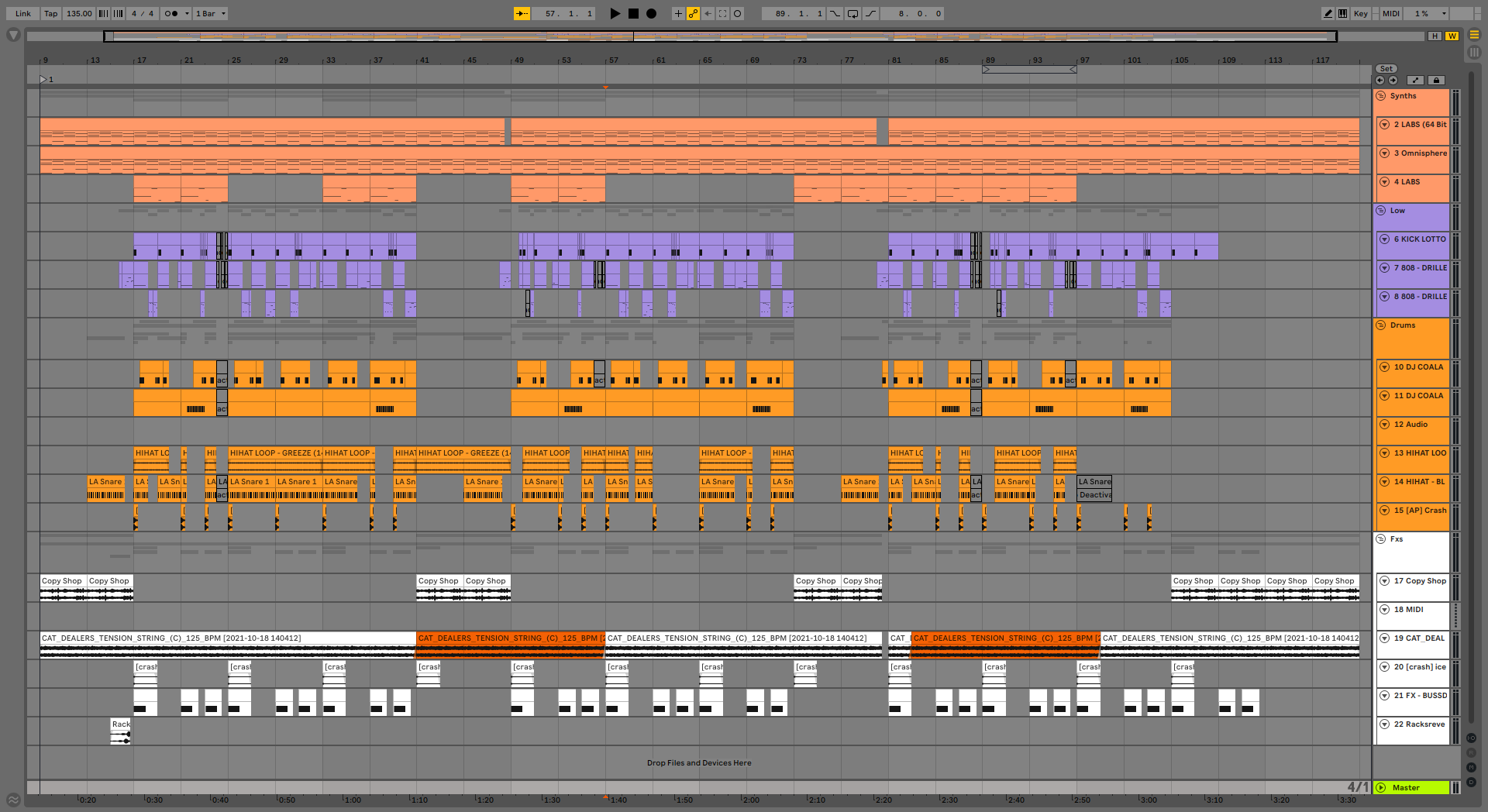The width and height of the screenshot is (1488, 812).
Task: Click locator 1 in the scrub area
Action: 46,79
